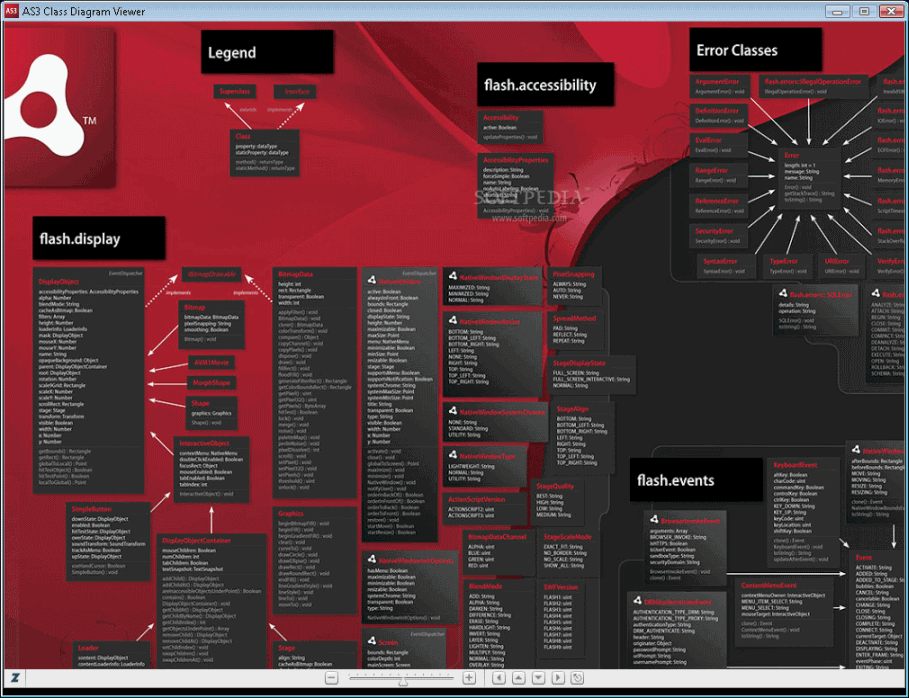This screenshot has width=909, height=698.
Task: Click the StageDisplayState class title
Action: 579,363
